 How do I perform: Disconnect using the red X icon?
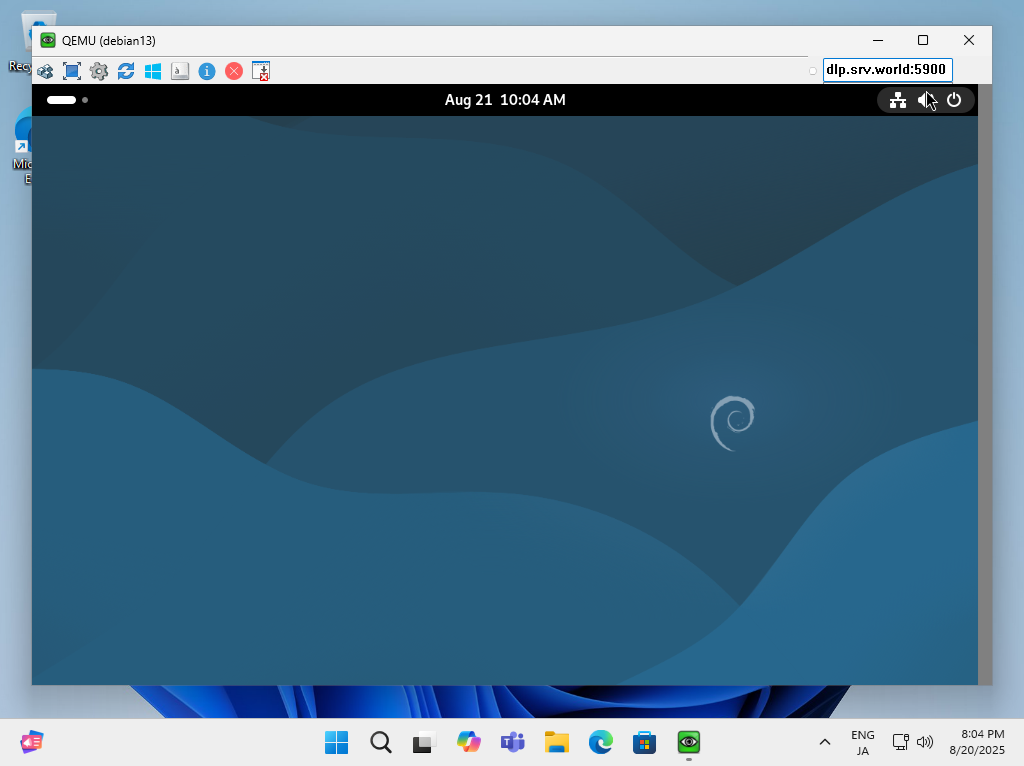pyautogui.click(x=234, y=71)
